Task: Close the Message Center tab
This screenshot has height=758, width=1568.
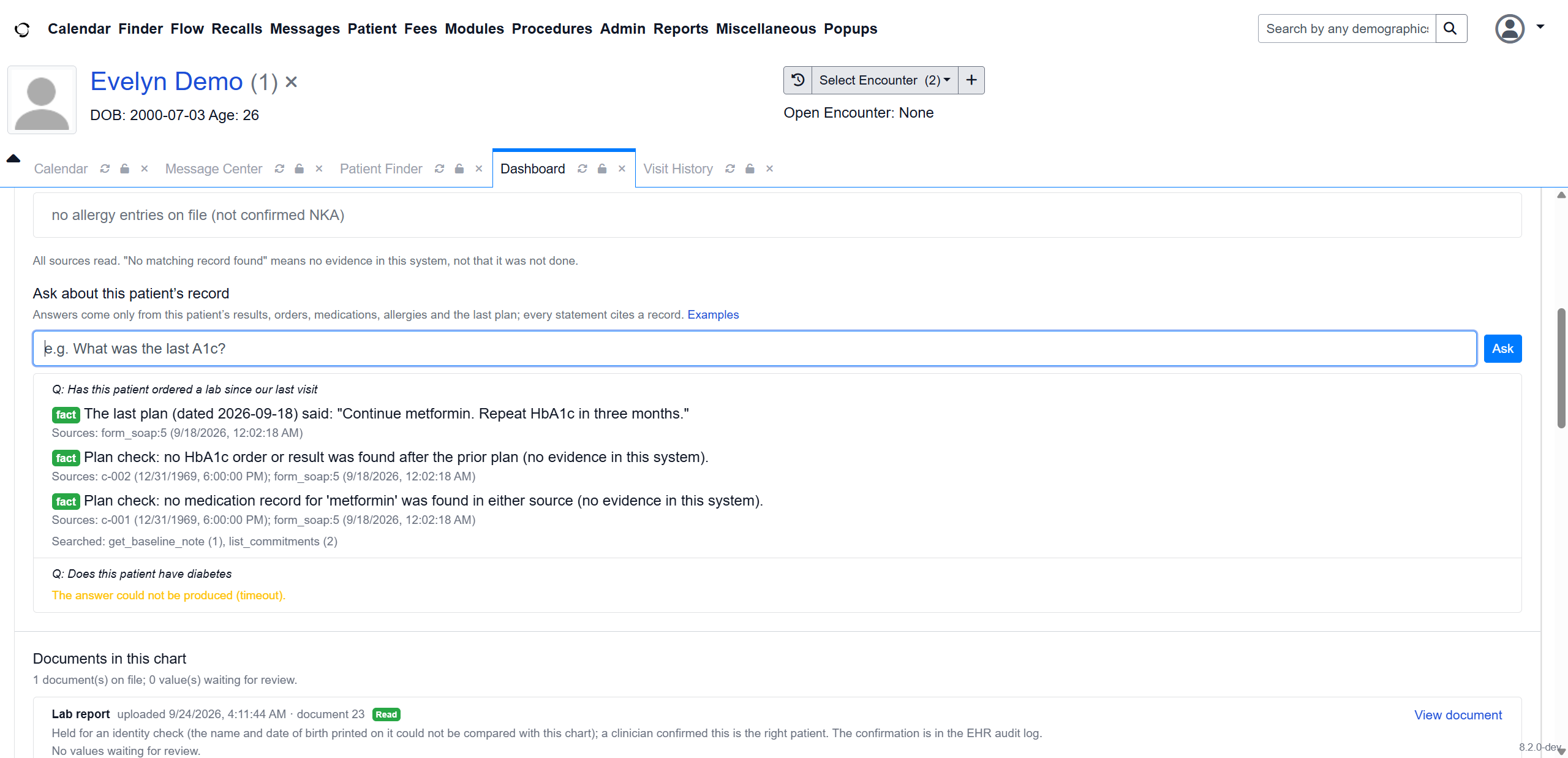Action: [x=319, y=169]
